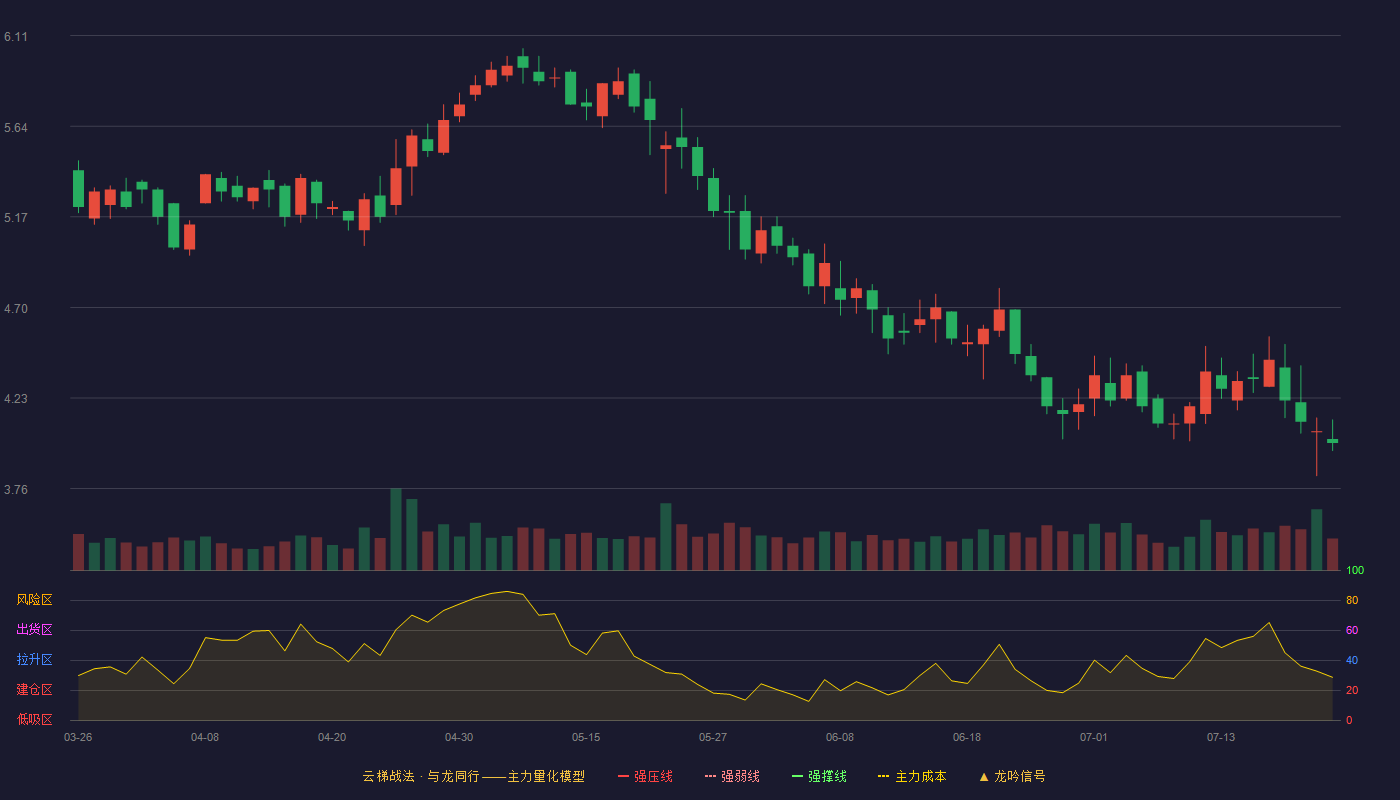Click the yellow dashed icon for 主力成本
Viewport: 1400px width, 800px height.
click(x=883, y=776)
